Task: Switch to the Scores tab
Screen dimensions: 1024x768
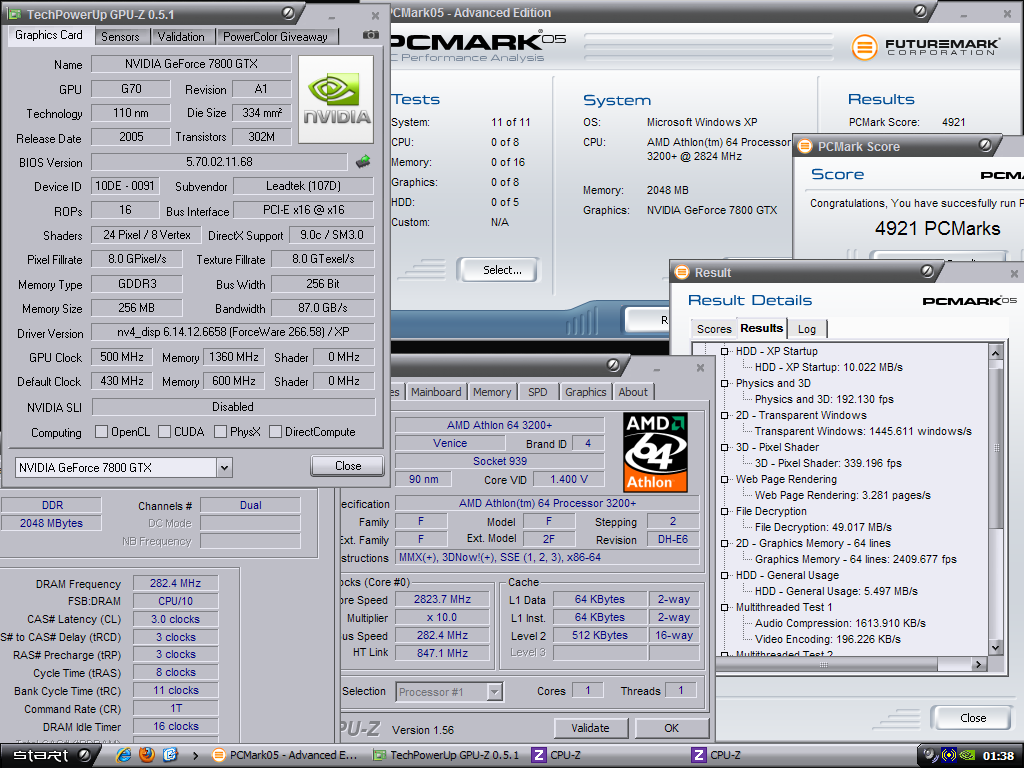Action: pos(714,329)
